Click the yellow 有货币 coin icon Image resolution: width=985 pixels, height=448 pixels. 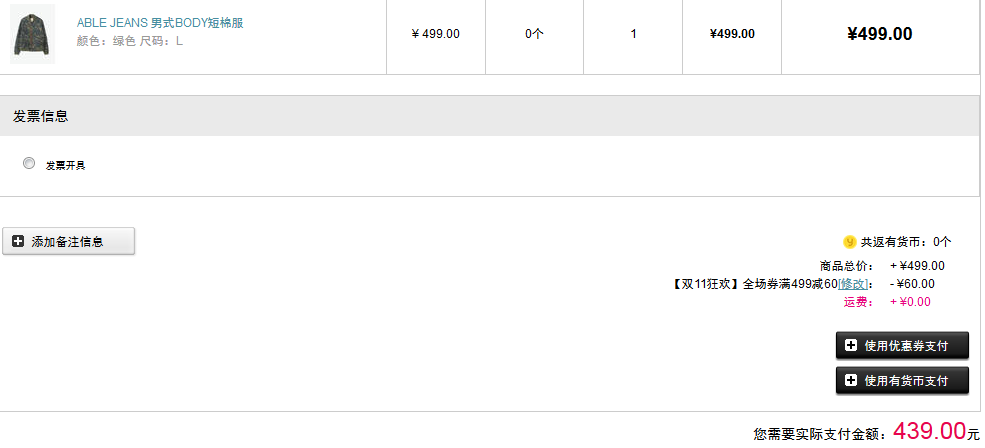coord(849,242)
